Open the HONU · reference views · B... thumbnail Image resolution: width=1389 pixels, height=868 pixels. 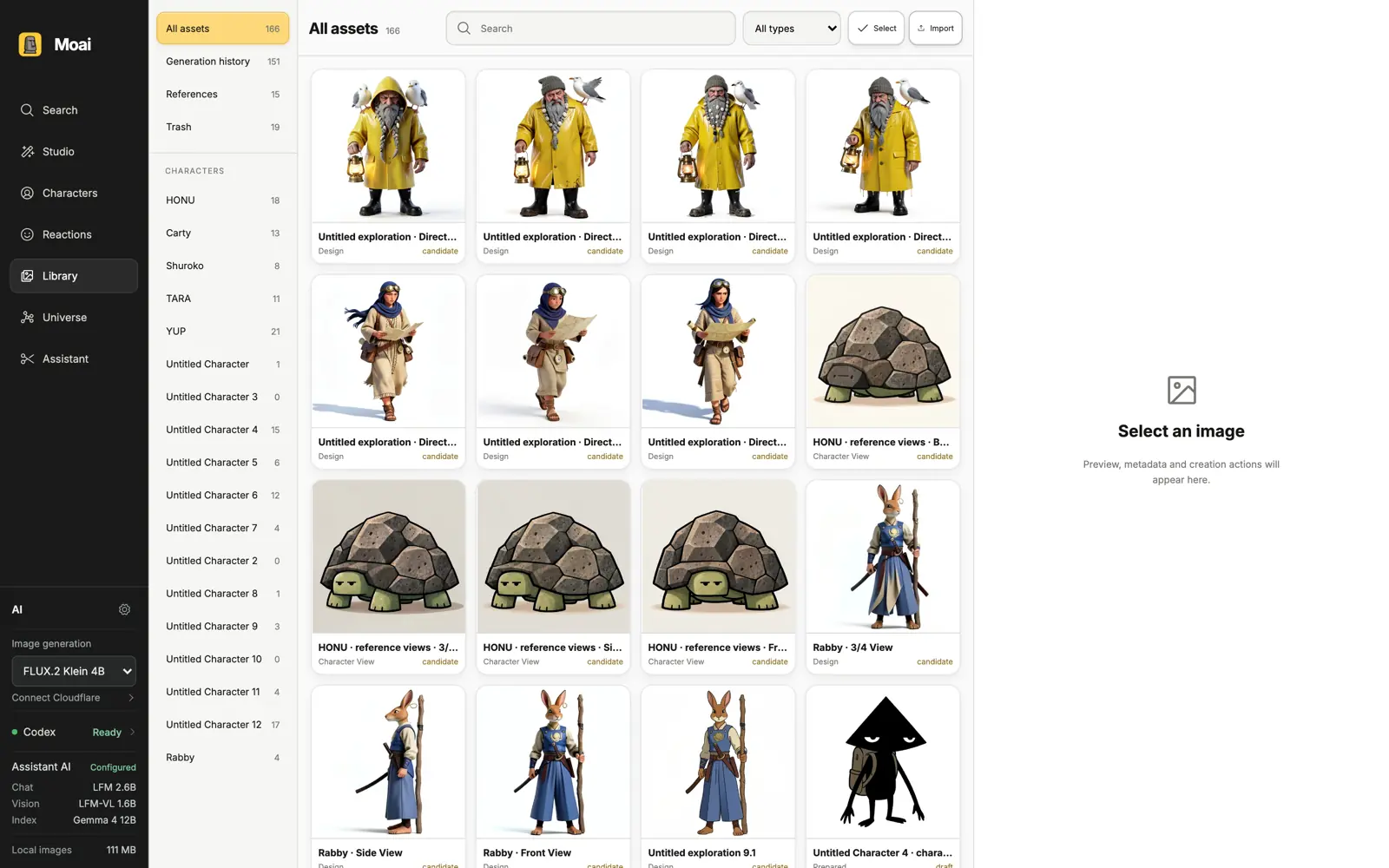point(883,352)
